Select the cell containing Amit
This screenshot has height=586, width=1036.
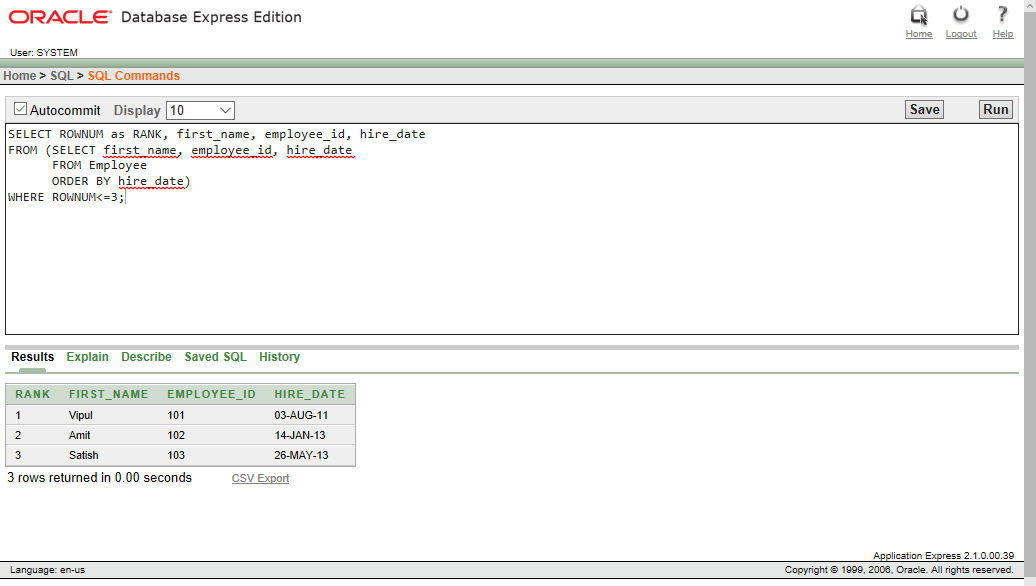coord(79,435)
